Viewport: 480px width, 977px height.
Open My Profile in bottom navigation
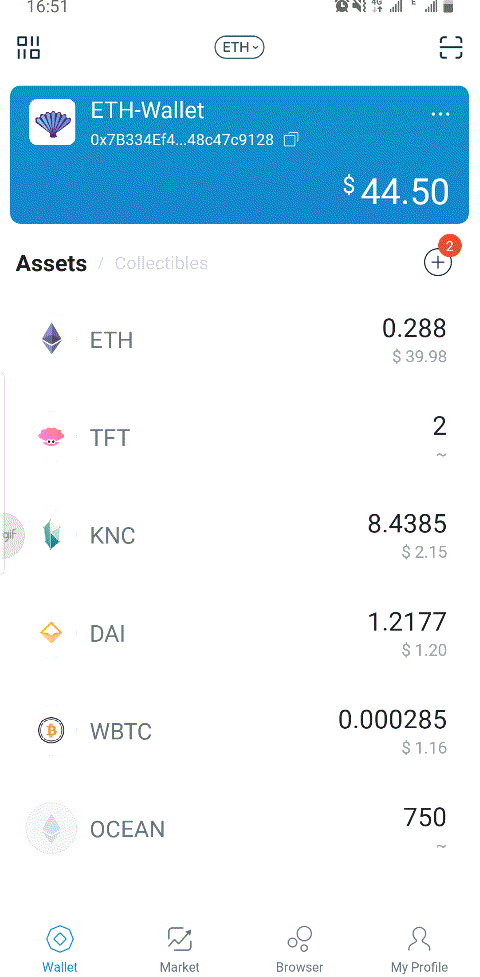click(420, 950)
